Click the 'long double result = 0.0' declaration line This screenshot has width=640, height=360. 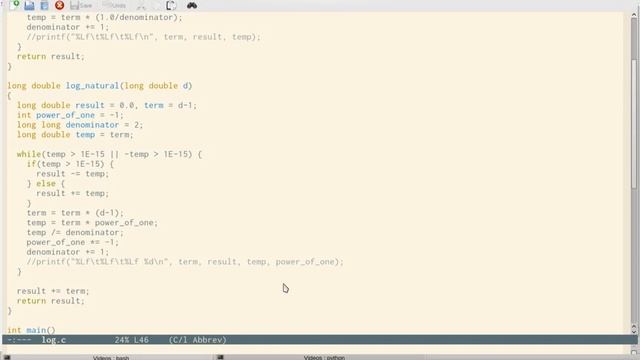pos(107,105)
